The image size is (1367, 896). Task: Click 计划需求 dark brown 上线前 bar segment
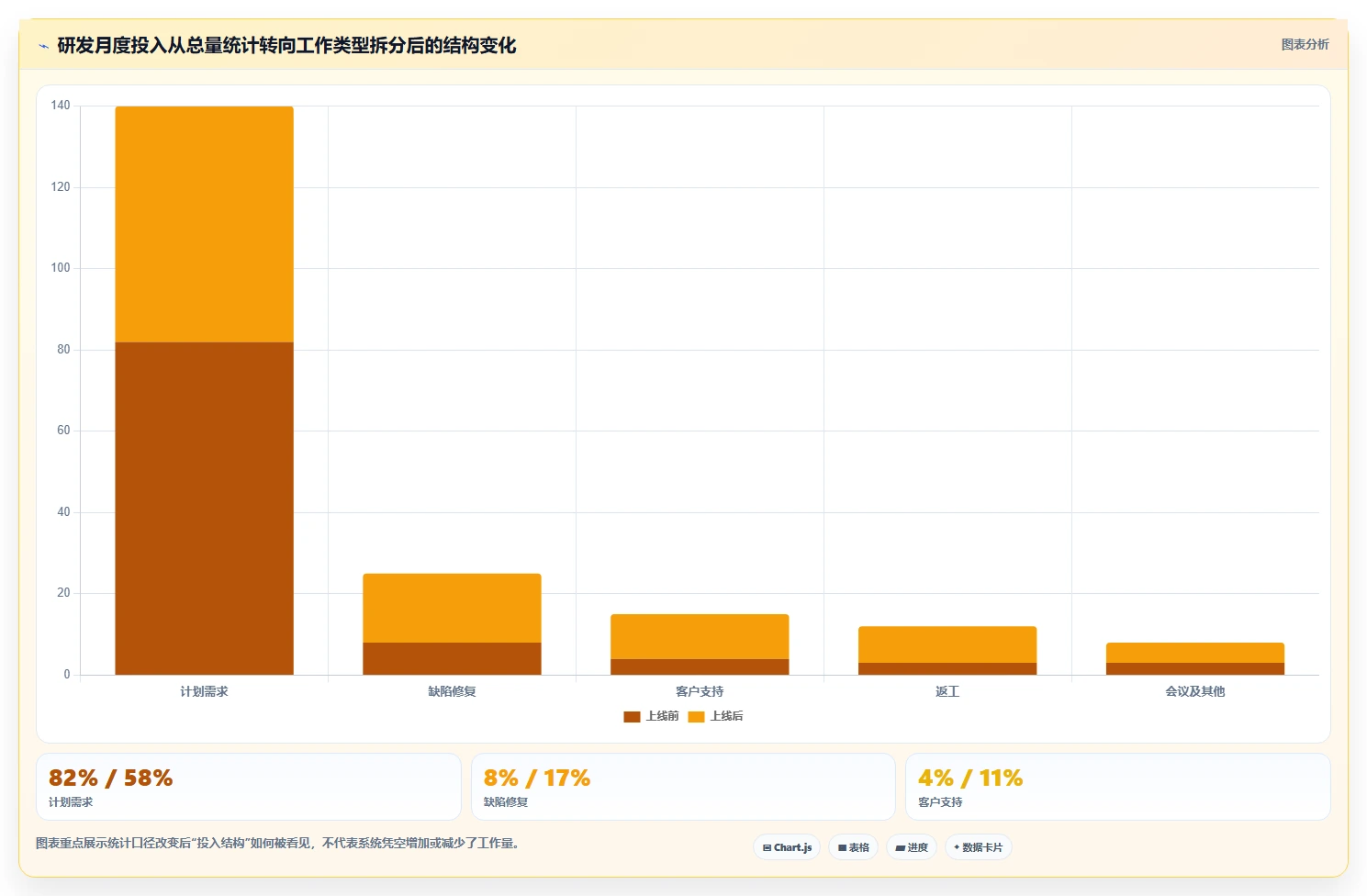204,509
